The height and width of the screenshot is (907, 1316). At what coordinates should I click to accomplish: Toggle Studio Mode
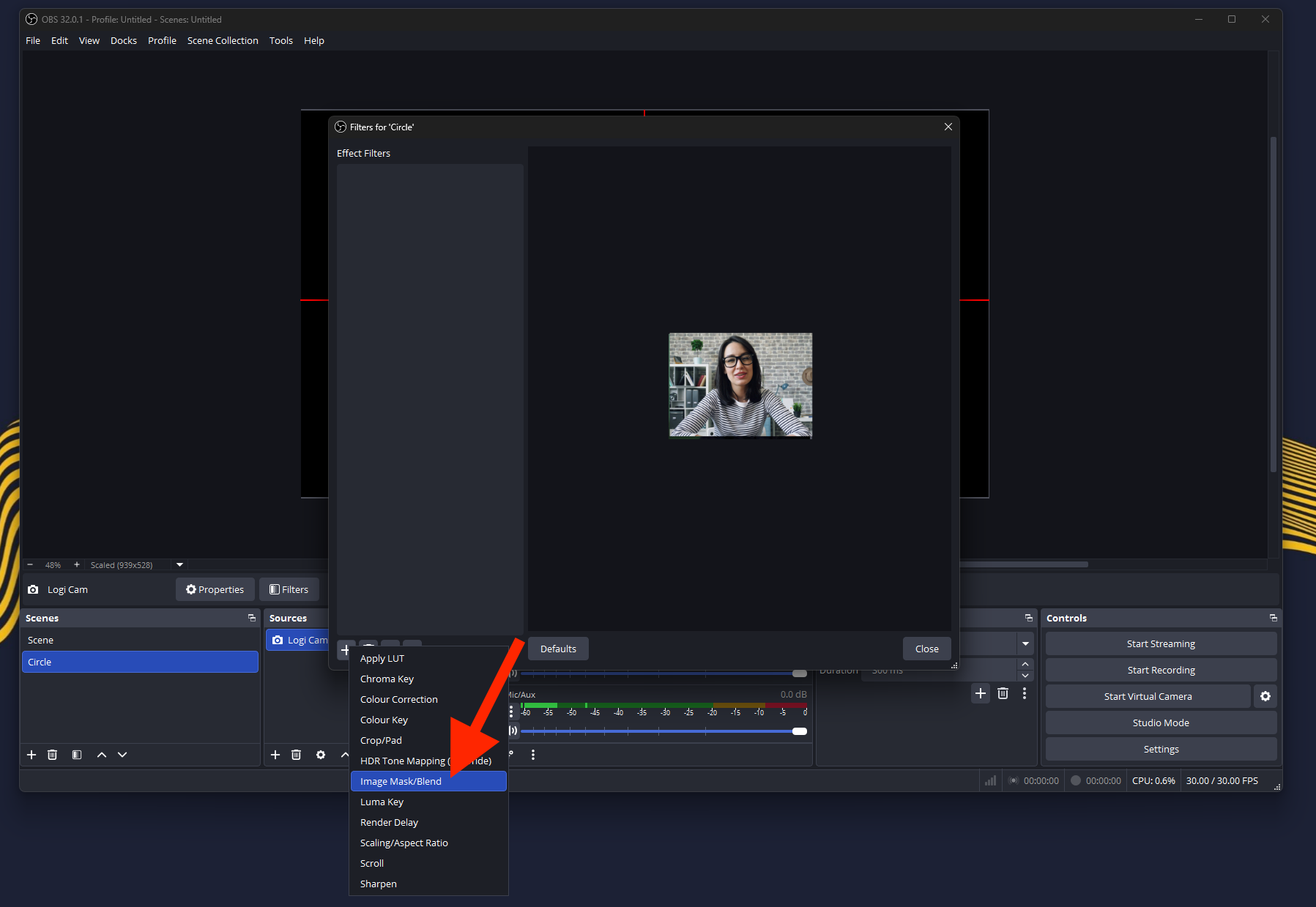point(1160,723)
